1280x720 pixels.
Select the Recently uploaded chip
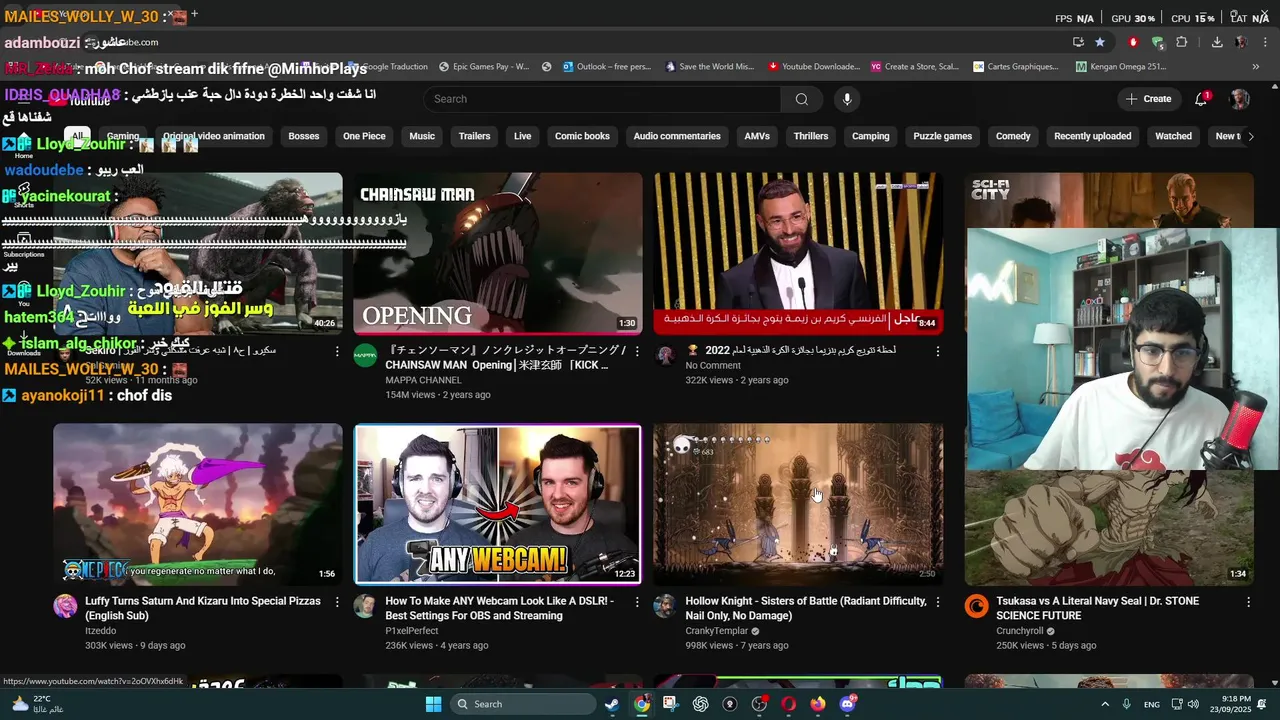[x=1093, y=136]
